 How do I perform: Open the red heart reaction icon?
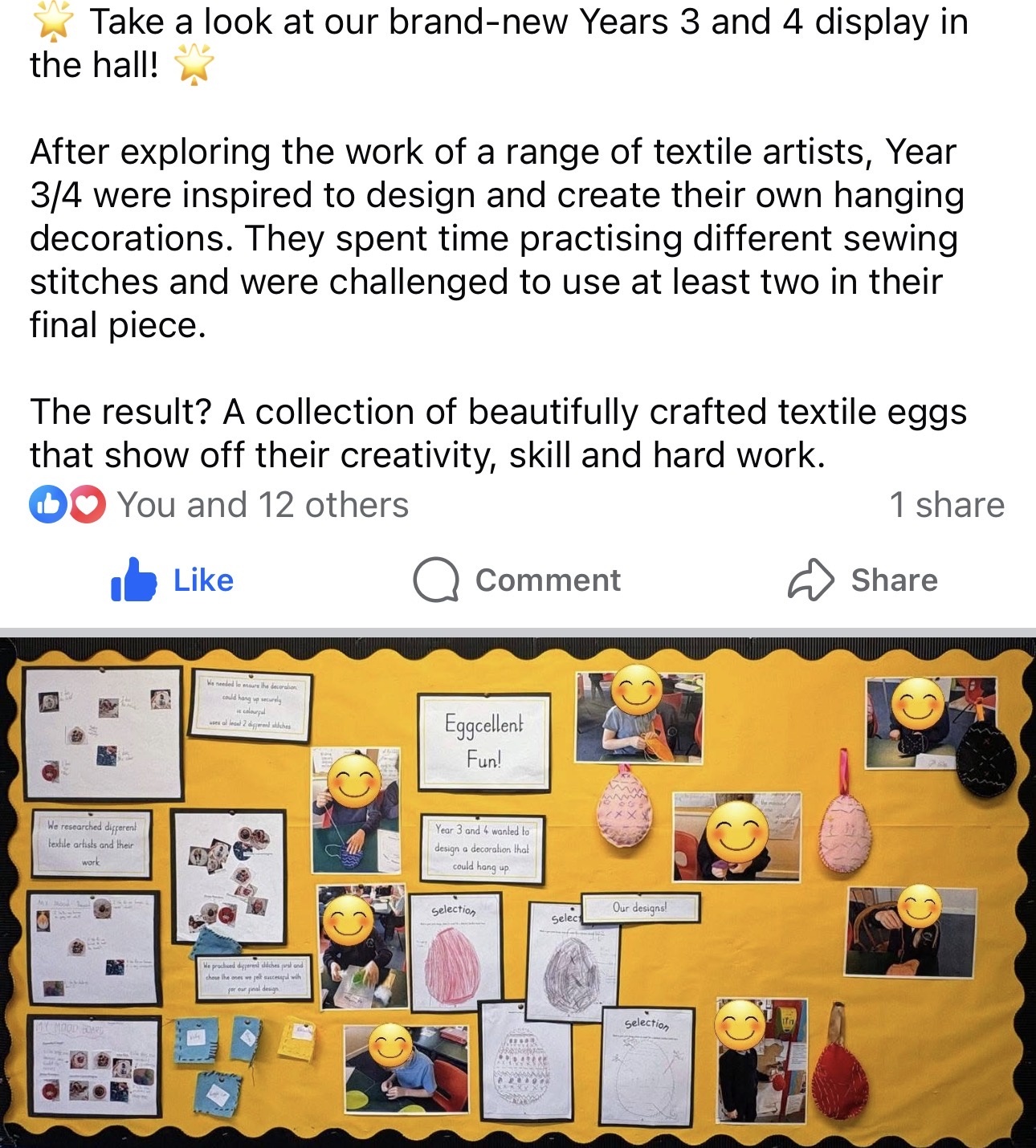(x=87, y=505)
